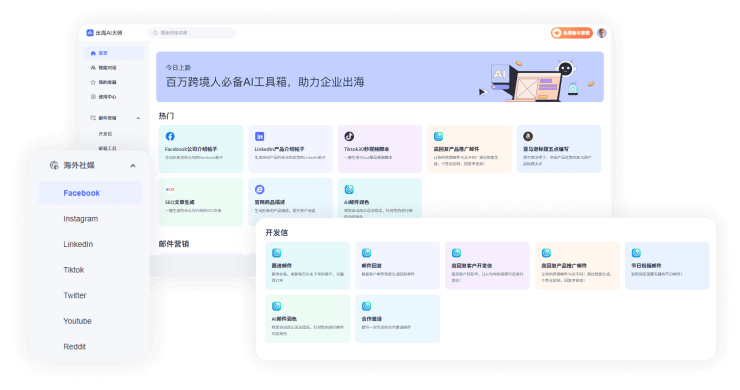Click mail icon on 高回复客户开发信 card
Image resolution: width=740 pixels, height=390 pixels.
(x=456, y=253)
